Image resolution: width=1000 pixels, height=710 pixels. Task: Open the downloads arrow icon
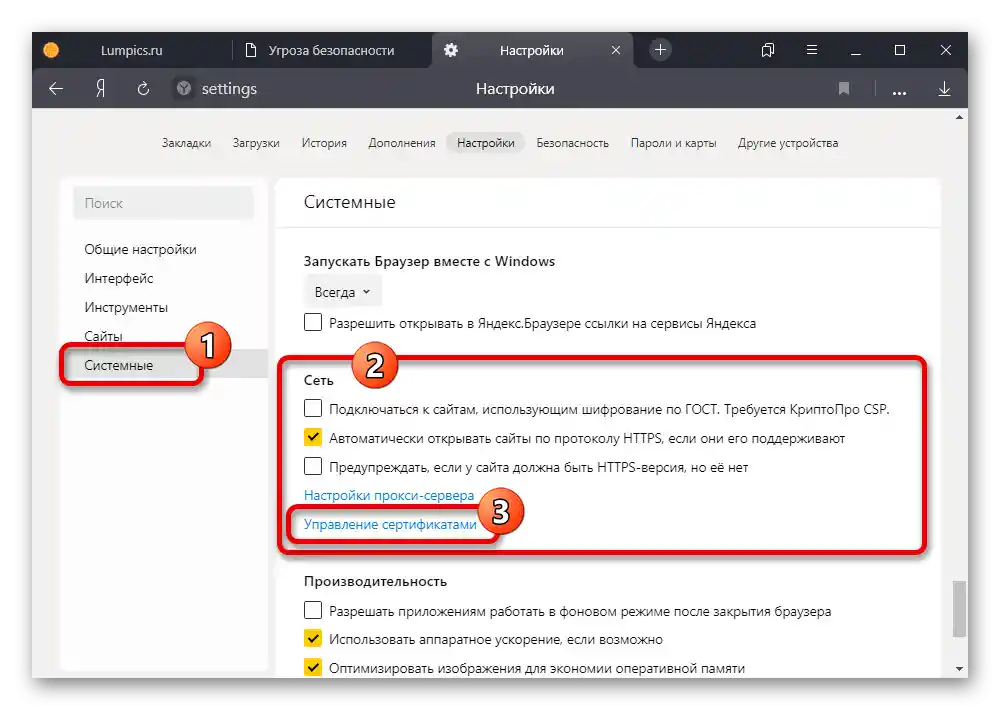pos(945,89)
